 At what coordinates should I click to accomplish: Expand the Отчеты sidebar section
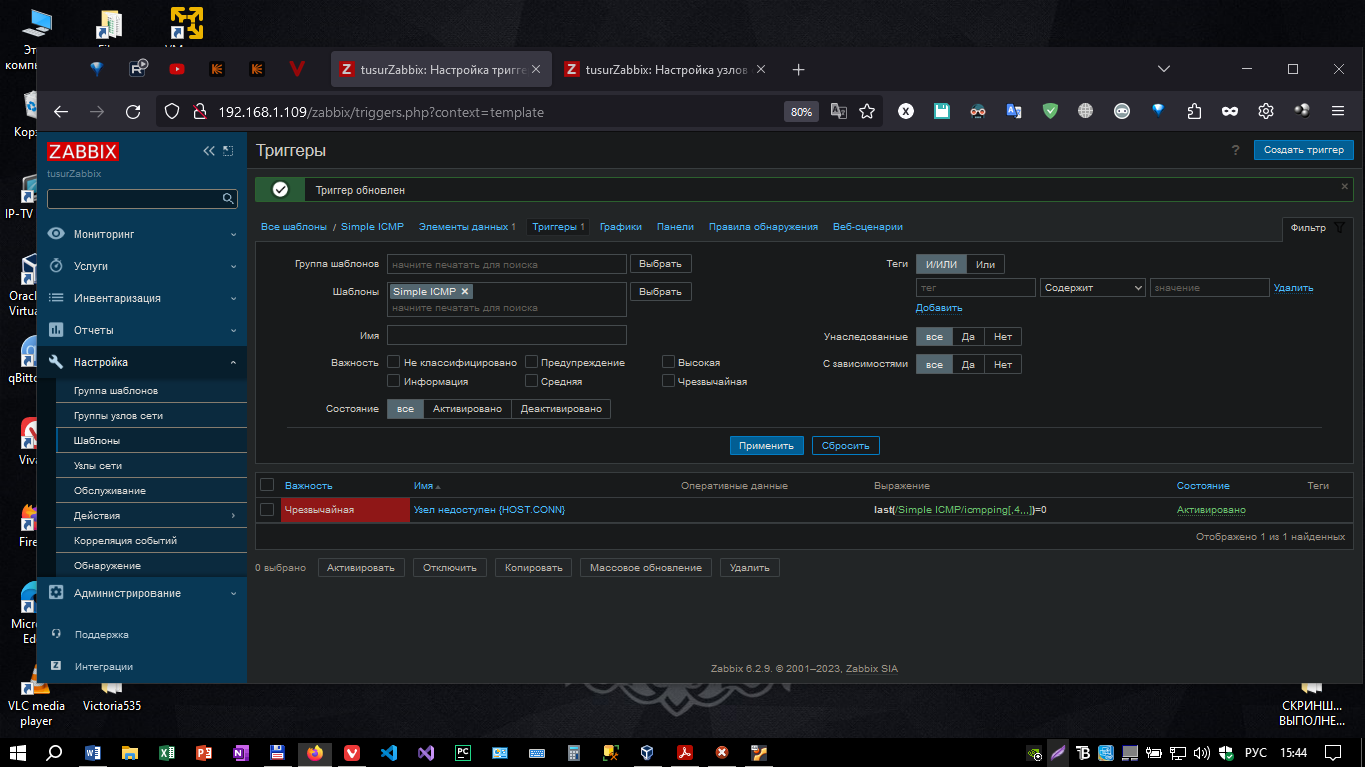[x=142, y=330]
